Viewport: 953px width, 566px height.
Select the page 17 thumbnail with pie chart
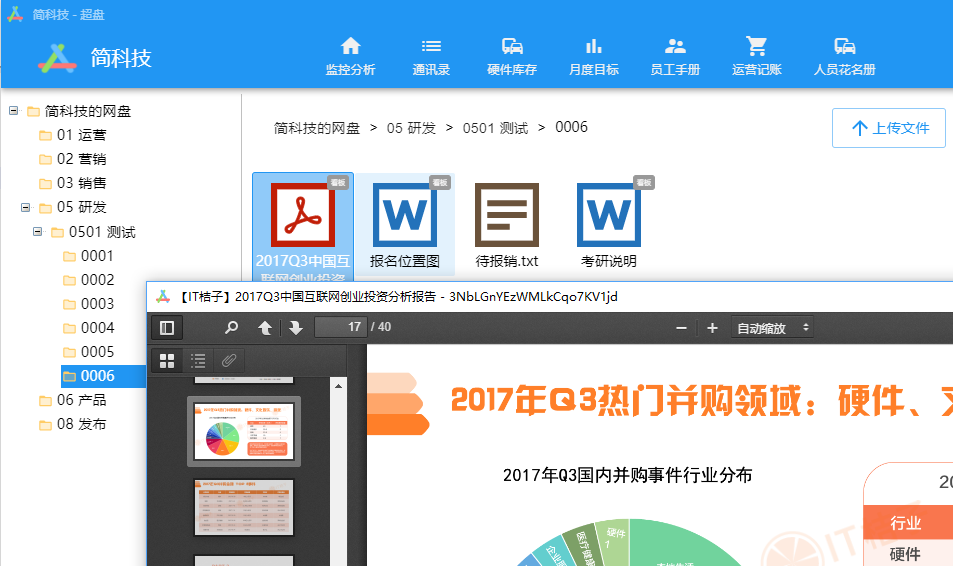tap(244, 432)
